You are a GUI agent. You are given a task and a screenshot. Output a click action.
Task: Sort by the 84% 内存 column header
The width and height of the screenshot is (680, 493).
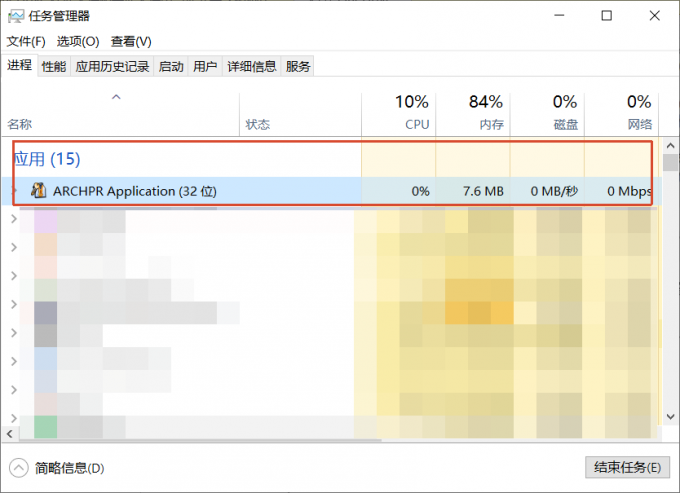(473, 114)
